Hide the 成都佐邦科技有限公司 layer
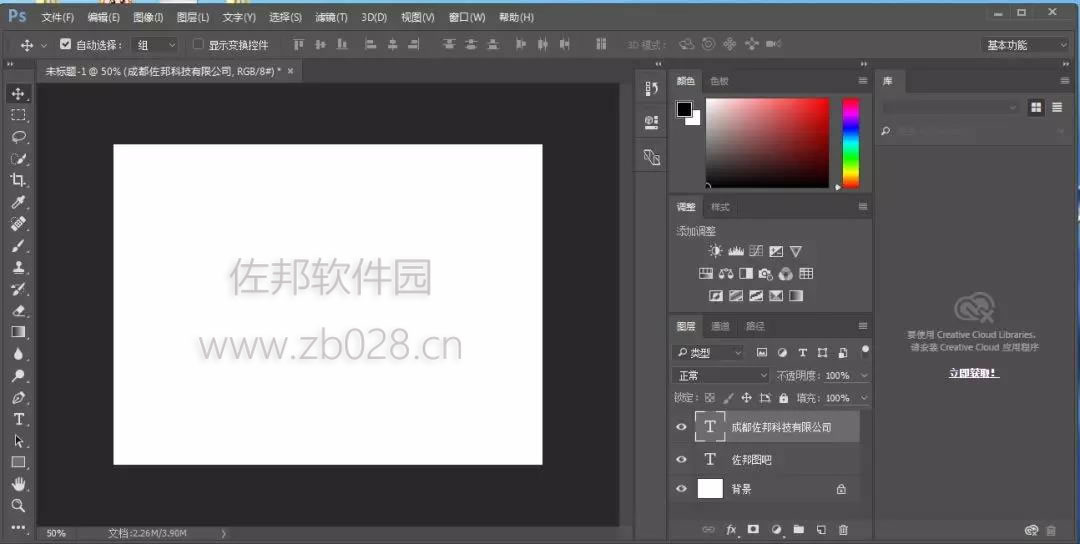 click(x=681, y=427)
